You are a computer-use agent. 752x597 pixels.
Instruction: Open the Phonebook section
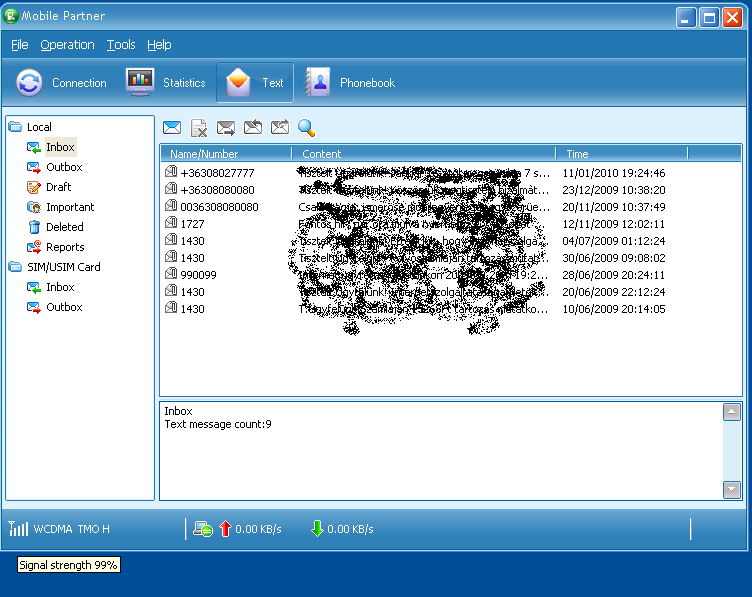pyautogui.click(x=350, y=83)
